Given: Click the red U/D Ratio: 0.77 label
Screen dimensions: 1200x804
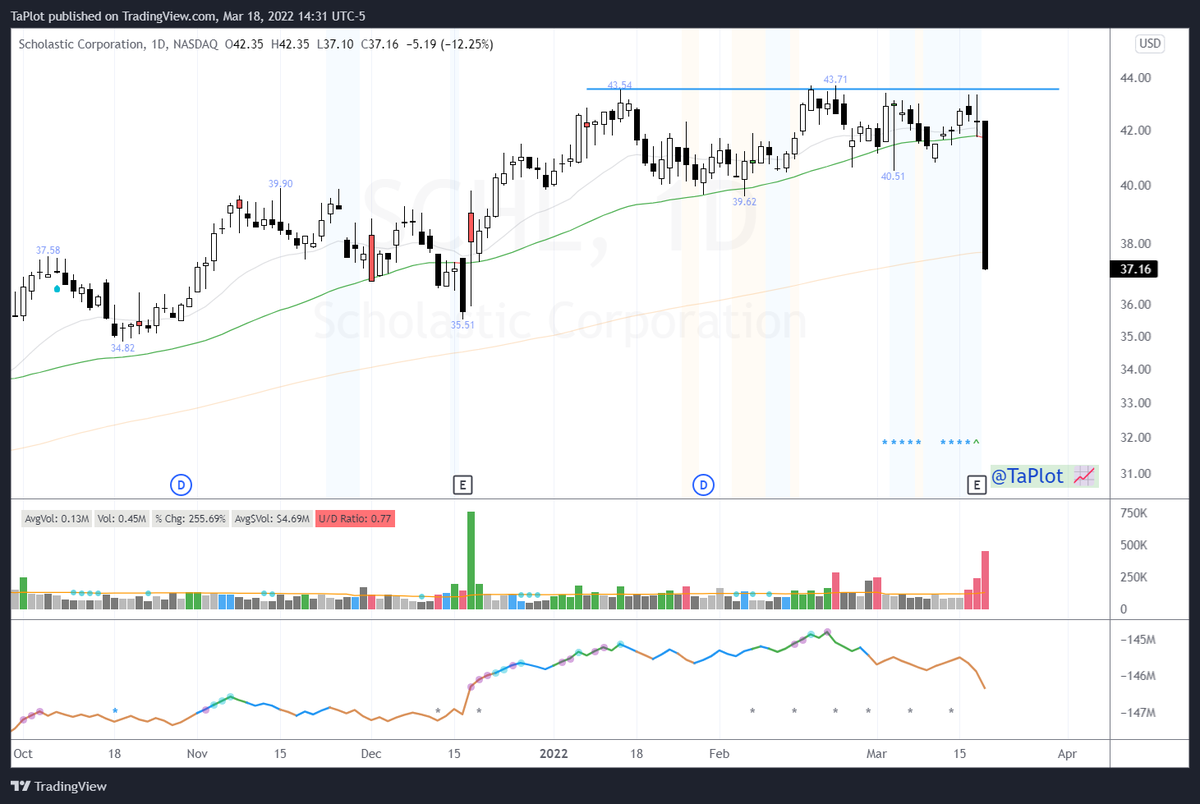Looking at the screenshot, I should 355,518.
